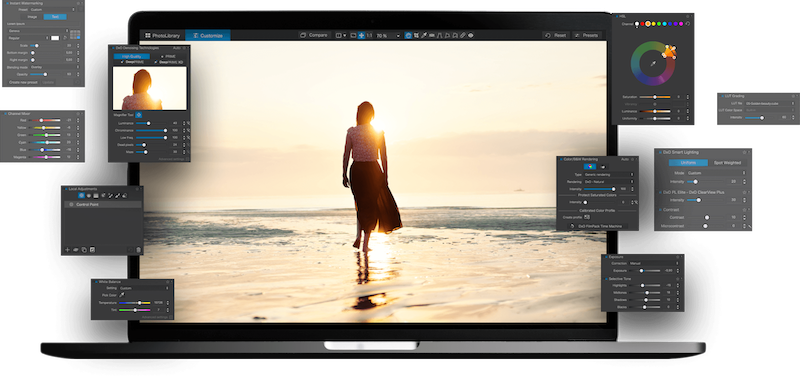
Task: Toggle the DxO ClearView Plus on/off switch
Action: pyautogui.click(x=660, y=192)
